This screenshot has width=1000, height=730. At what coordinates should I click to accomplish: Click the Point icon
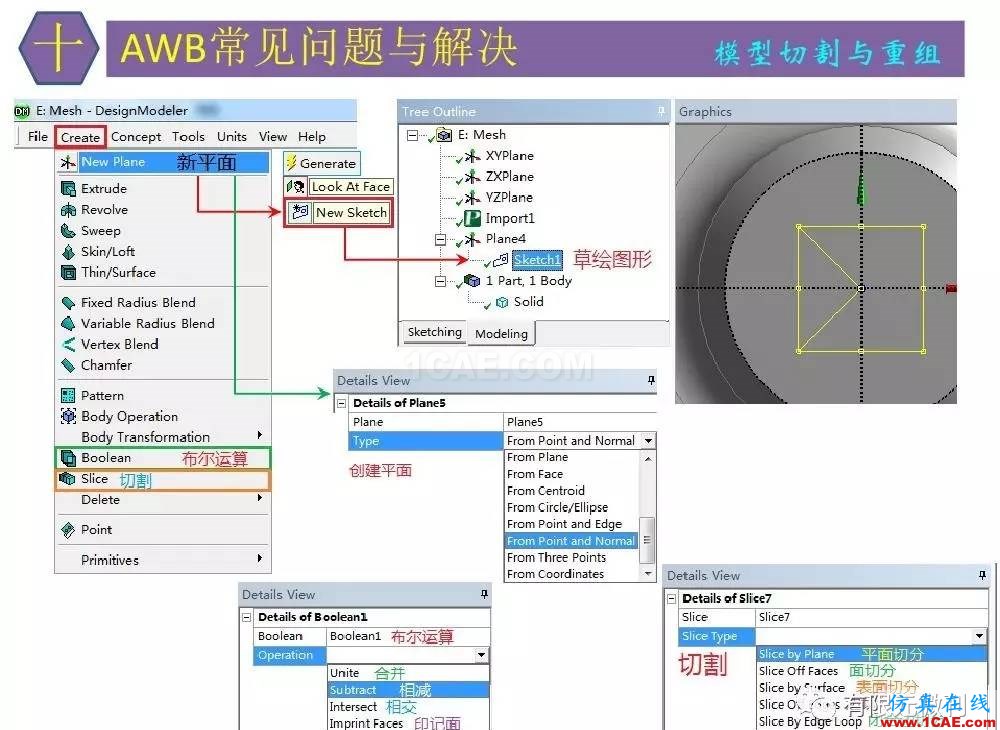68,530
